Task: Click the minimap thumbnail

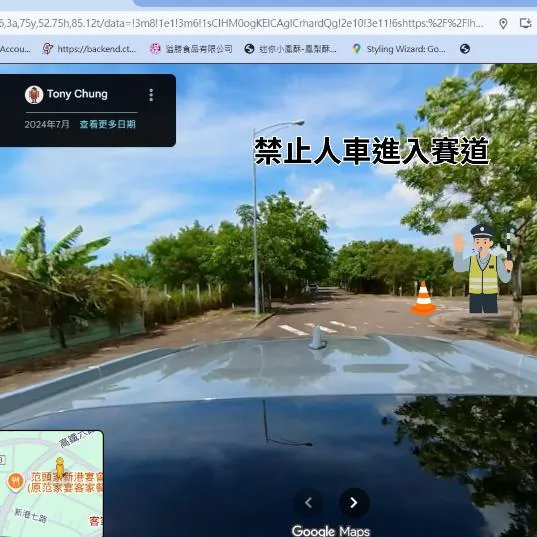Action: click(51, 484)
